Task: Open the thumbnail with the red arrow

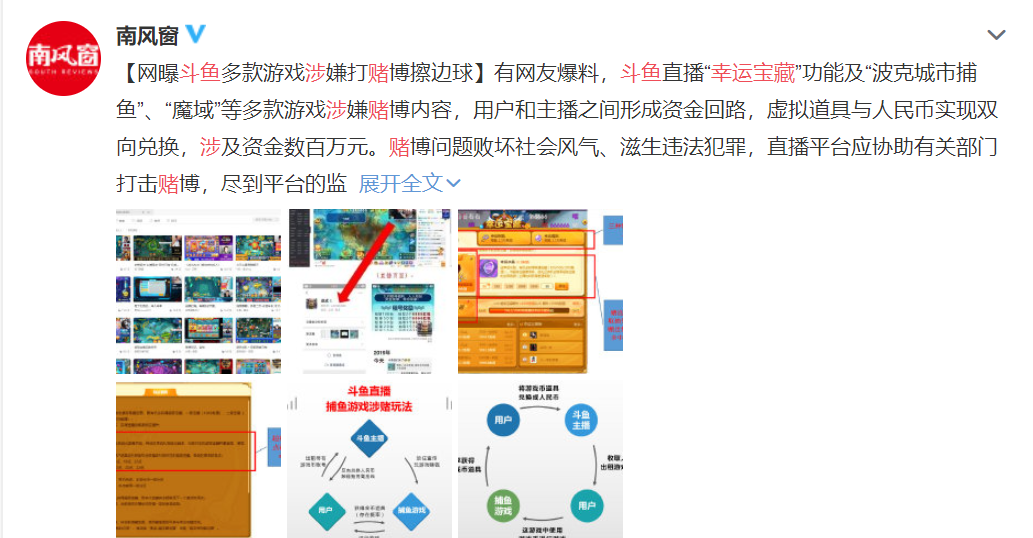Action: click(370, 292)
